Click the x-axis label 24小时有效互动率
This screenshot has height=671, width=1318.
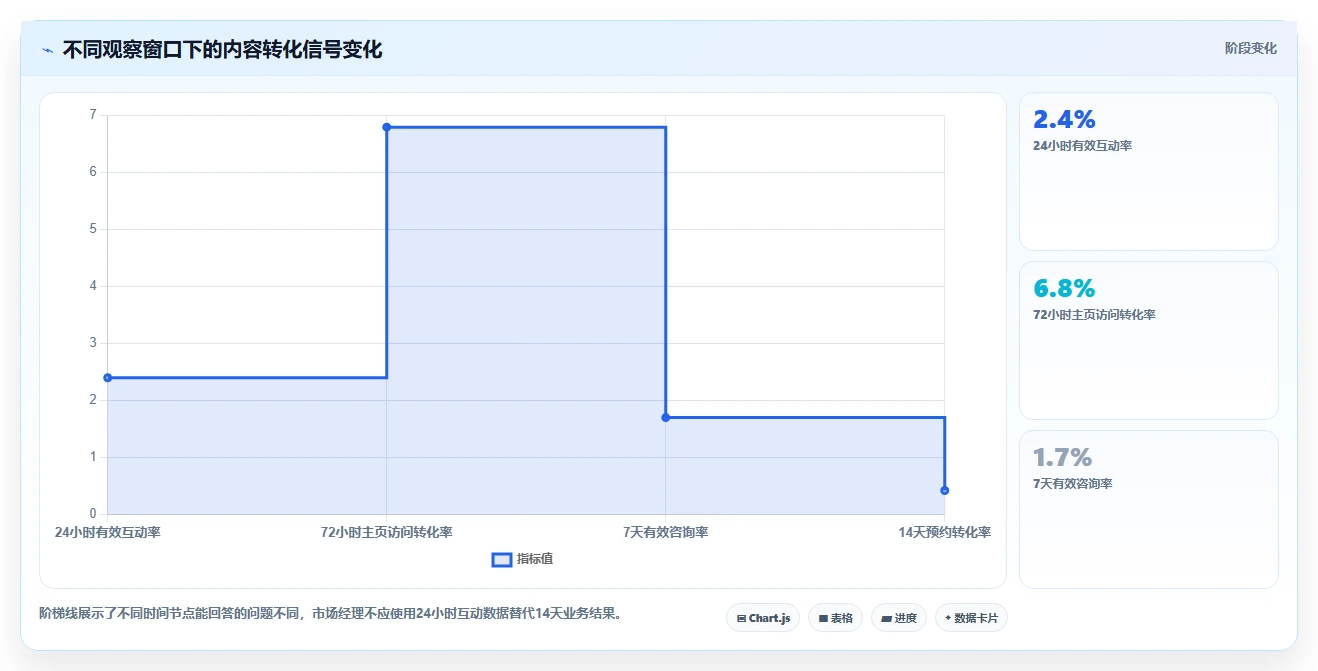(108, 532)
